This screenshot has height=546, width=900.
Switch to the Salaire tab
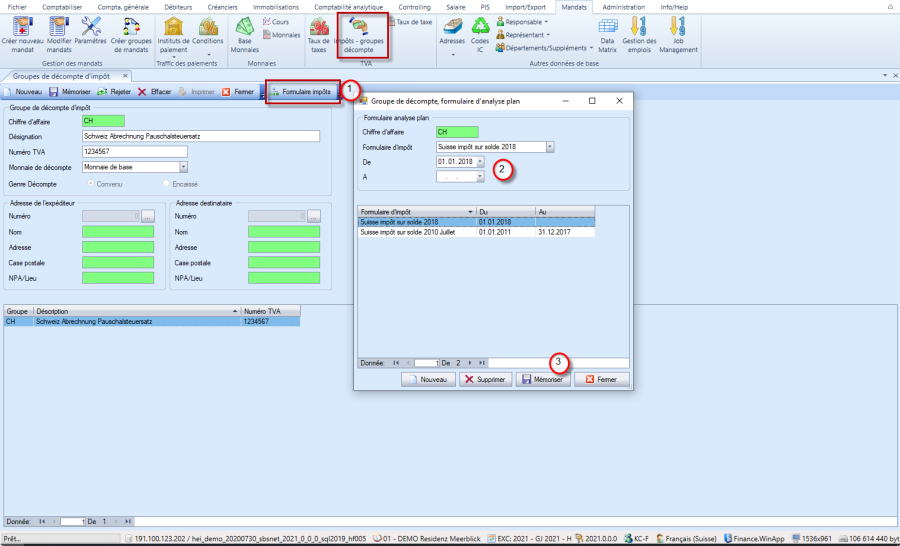(456, 7)
